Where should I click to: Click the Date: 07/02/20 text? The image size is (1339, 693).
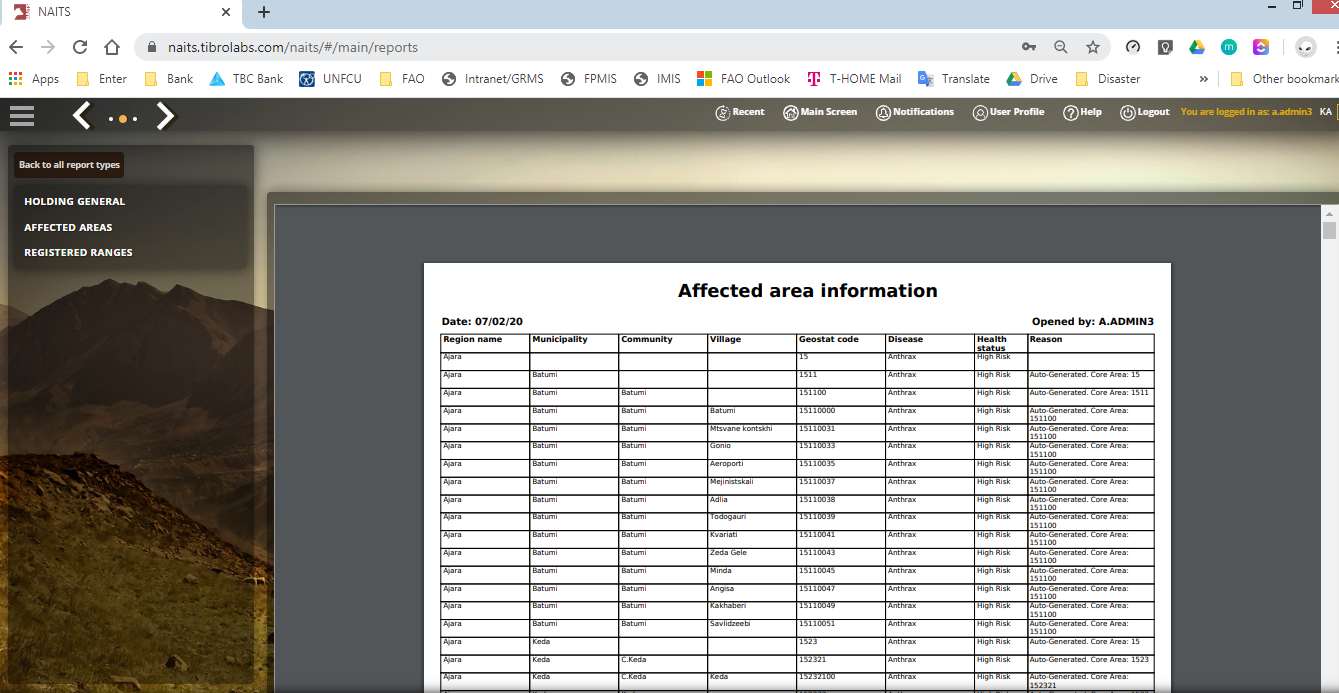[x=482, y=322]
